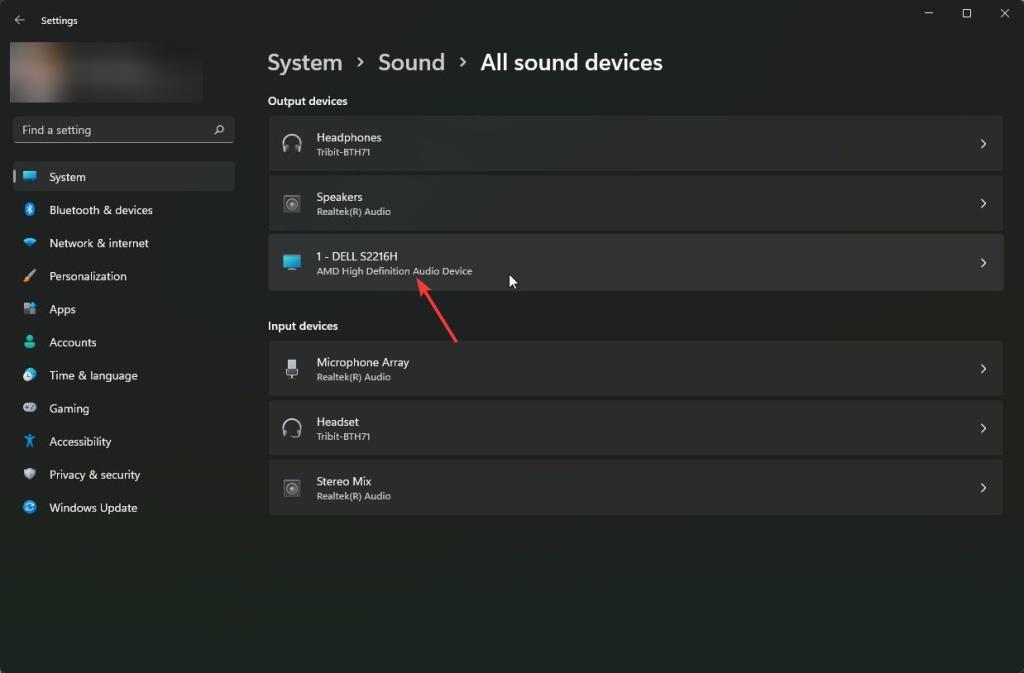This screenshot has height=673, width=1024.
Task: Click the System monitor icon in sidebar
Action: (x=30, y=176)
